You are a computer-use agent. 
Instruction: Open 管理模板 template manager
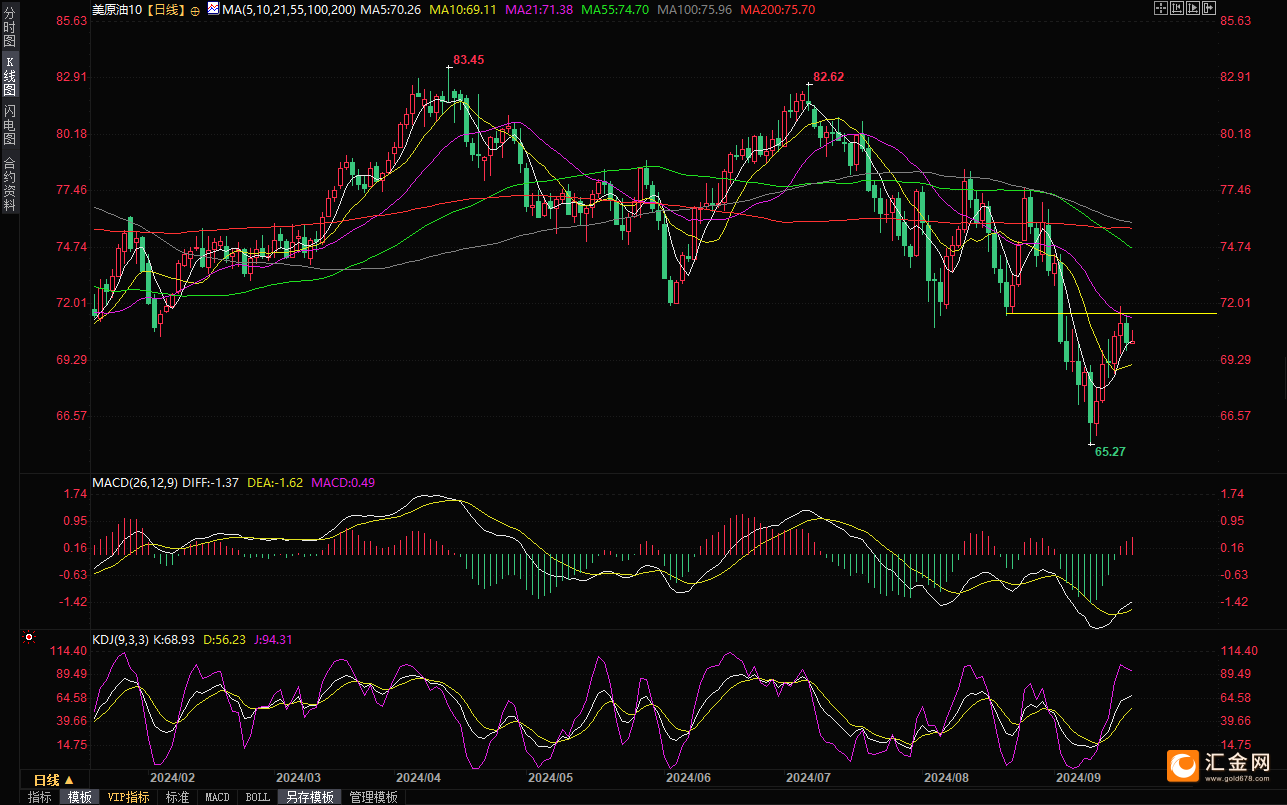(x=373, y=797)
